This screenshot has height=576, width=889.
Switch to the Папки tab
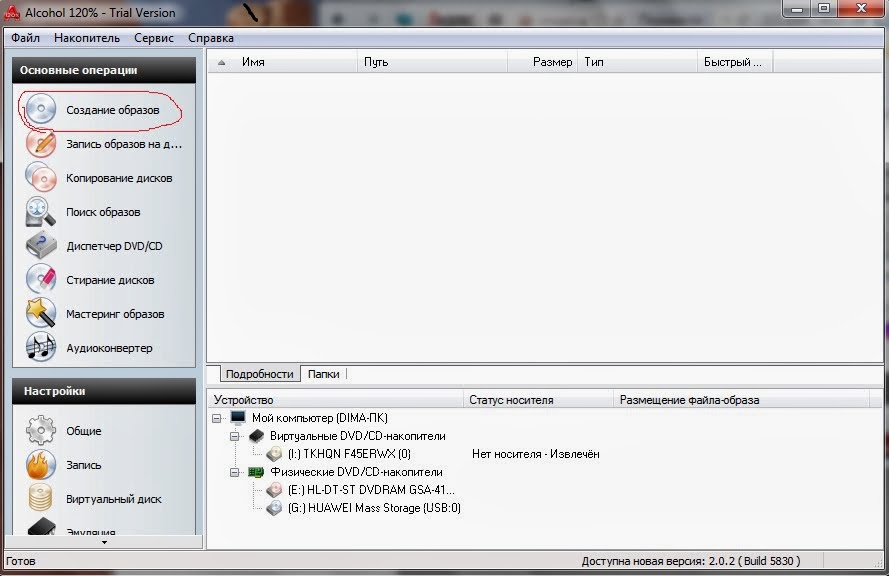pyautogui.click(x=324, y=374)
